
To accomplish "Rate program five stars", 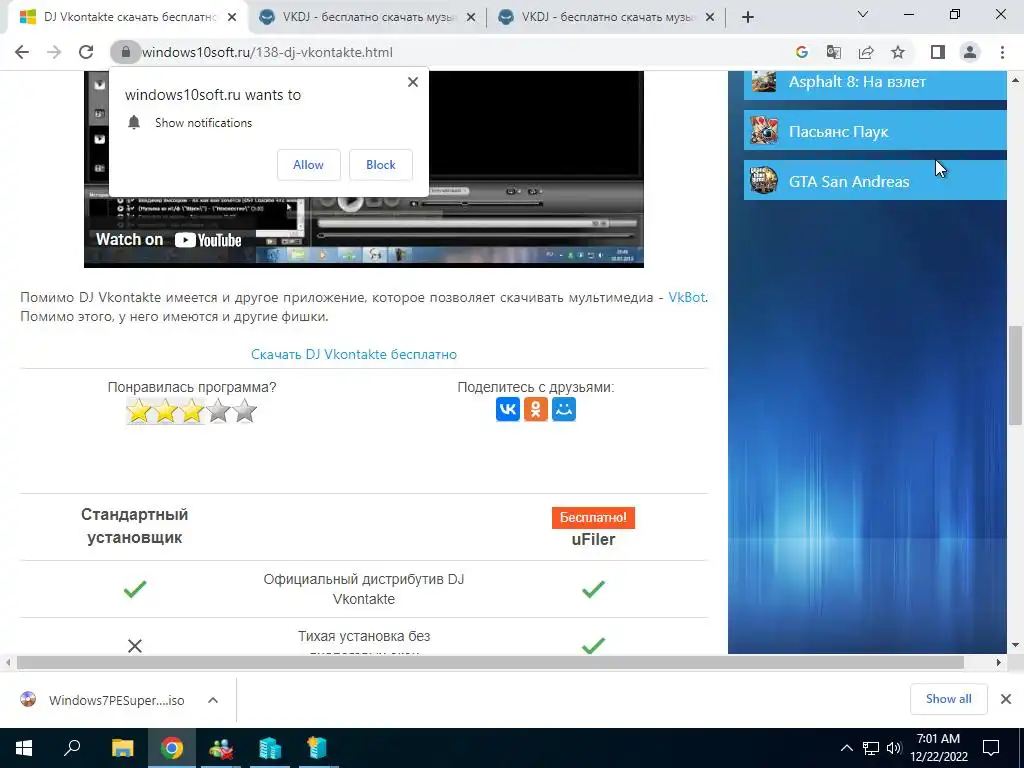I will pyautogui.click(x=244, y=411).
